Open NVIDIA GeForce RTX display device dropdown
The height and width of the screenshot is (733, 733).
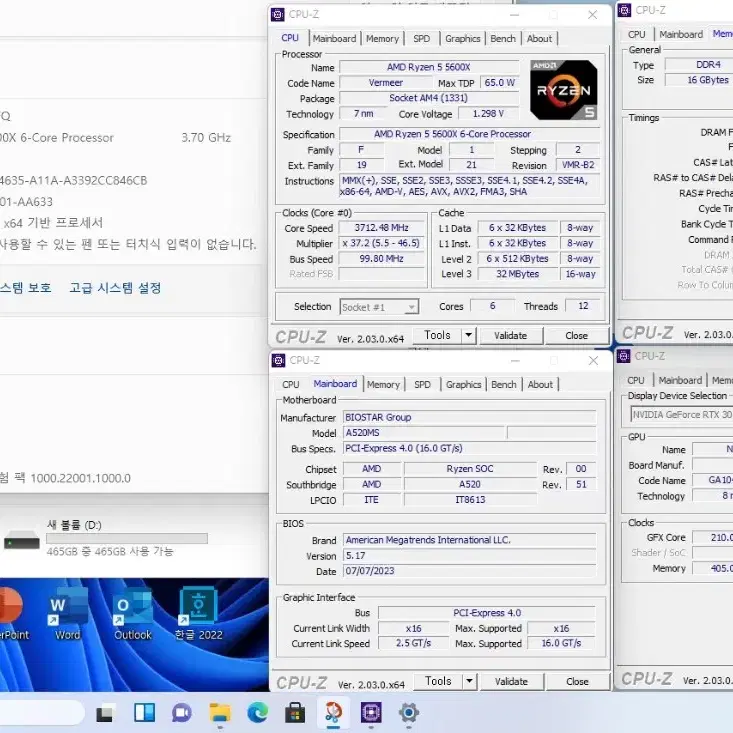coord(682,415)
